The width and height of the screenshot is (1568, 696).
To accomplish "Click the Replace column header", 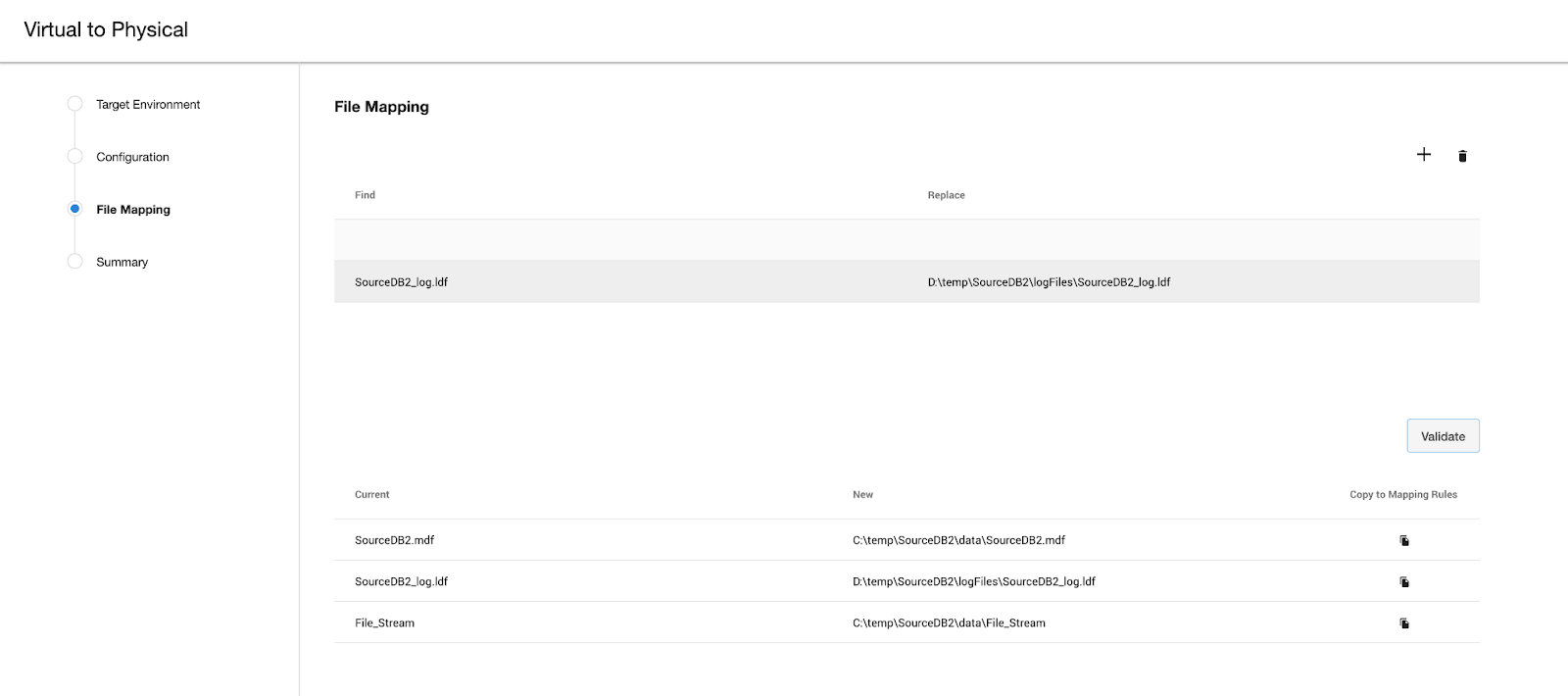I will point(946,195).
